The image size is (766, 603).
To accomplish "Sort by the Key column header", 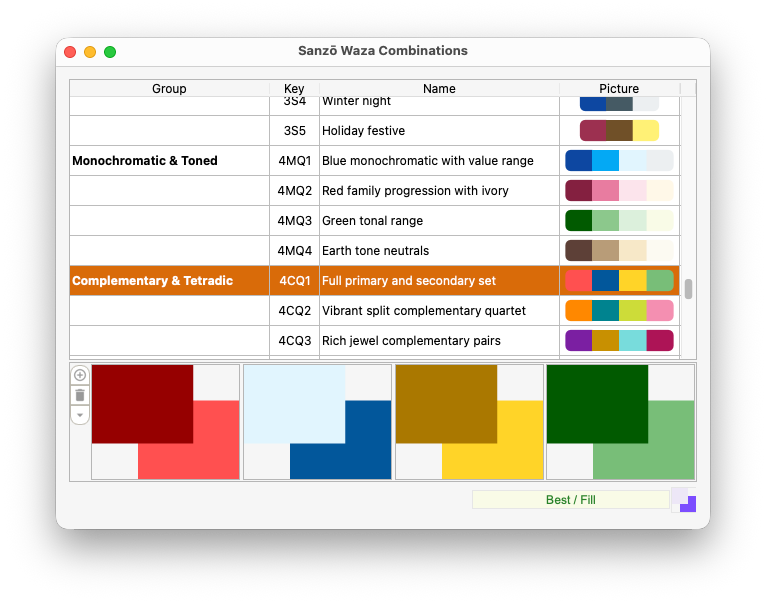I will coord(294,88).
